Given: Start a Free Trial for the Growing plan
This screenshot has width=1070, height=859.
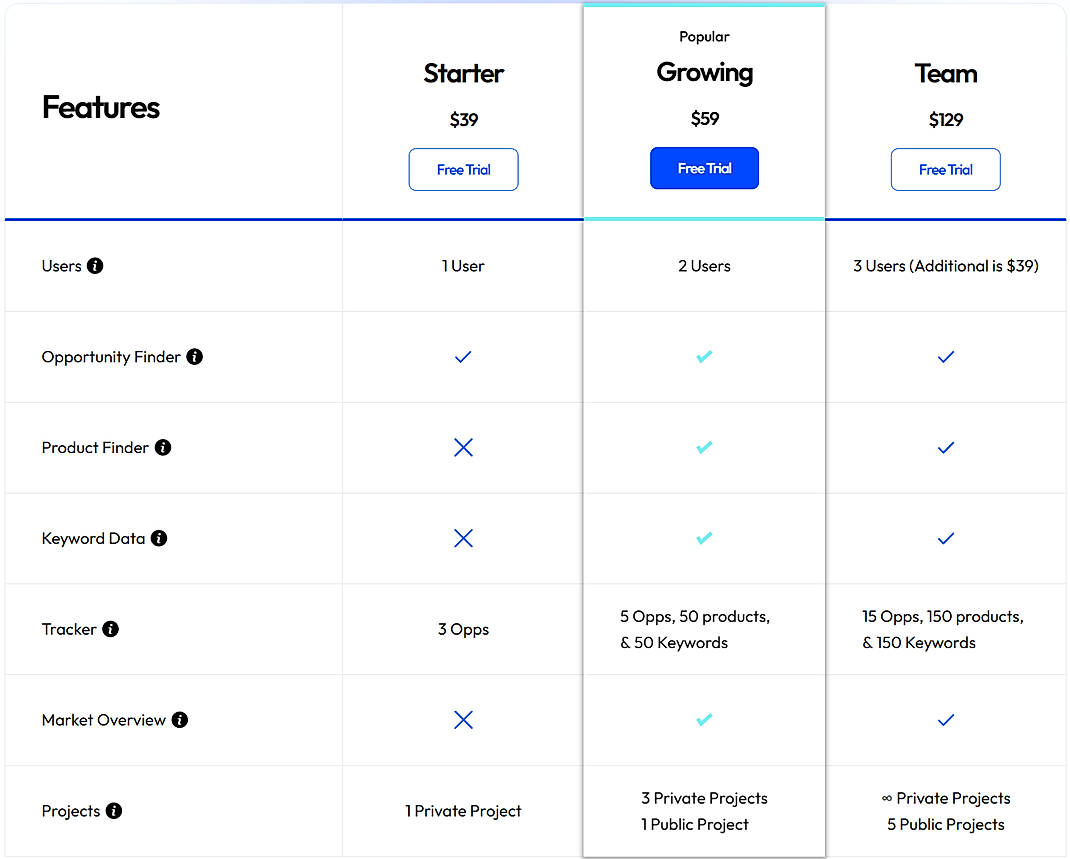Looking at the screenshot, I should [704, 168].
